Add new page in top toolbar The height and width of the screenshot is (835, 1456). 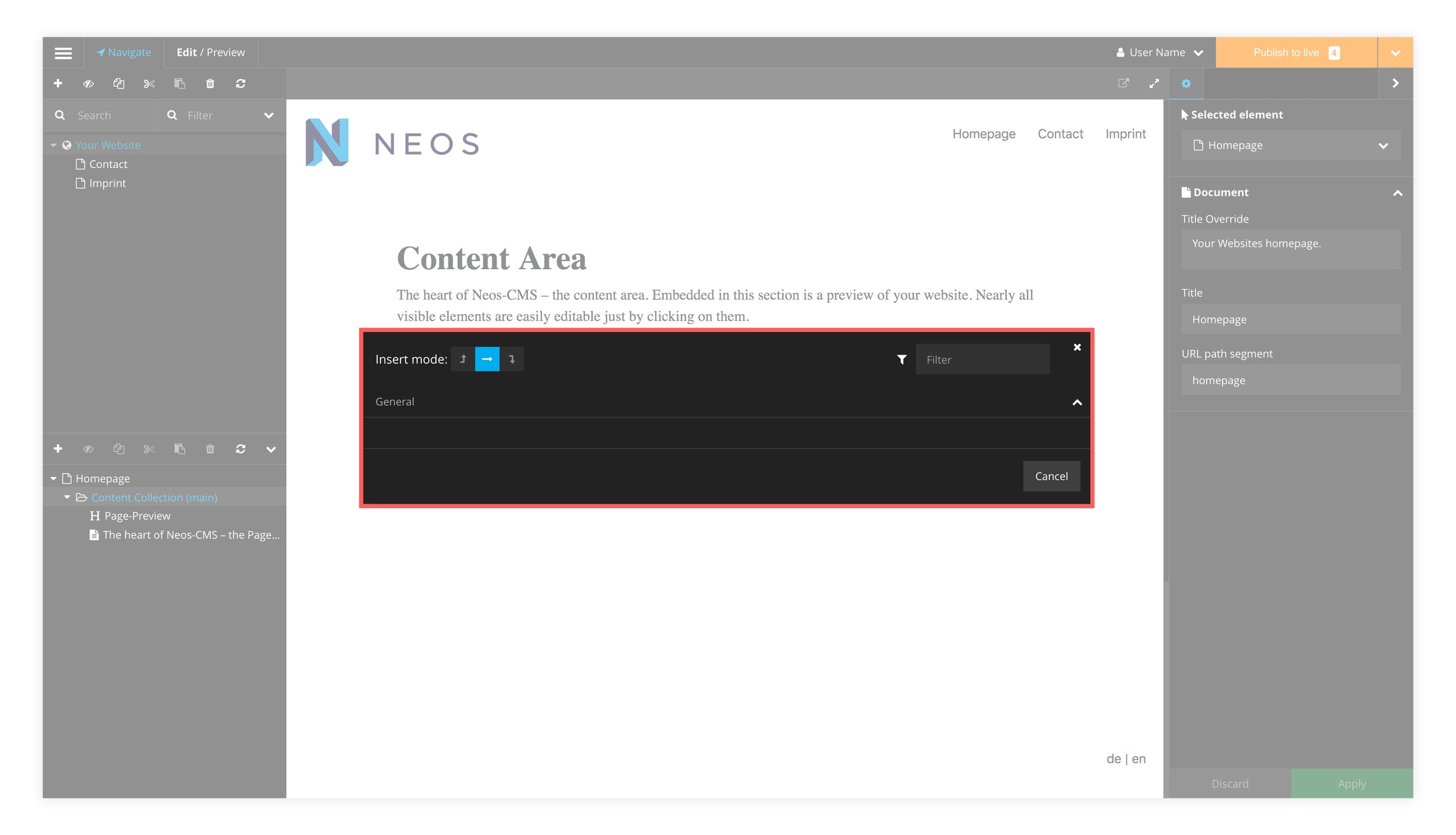[58, 83]
